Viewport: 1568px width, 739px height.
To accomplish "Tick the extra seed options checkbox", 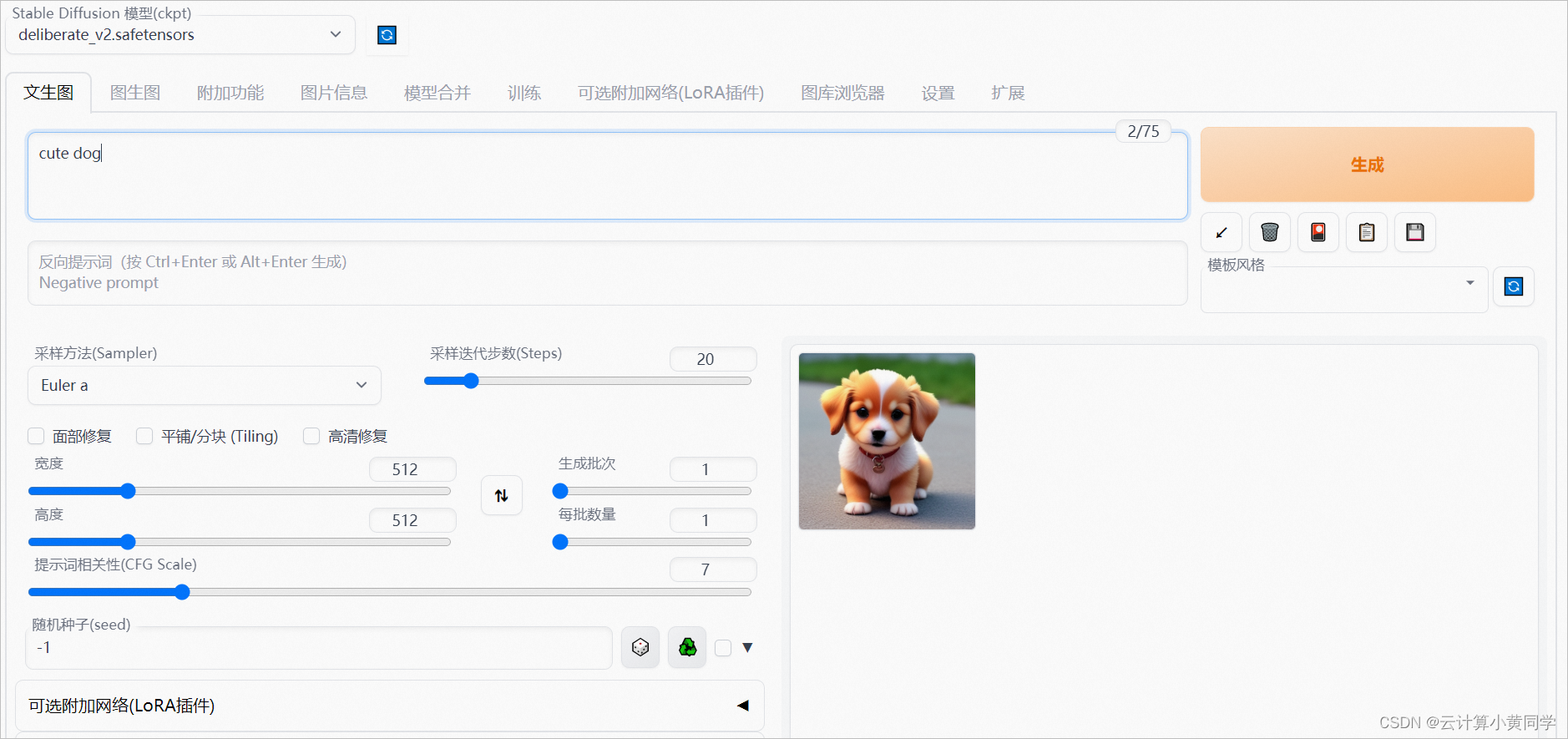I will (723, 648).
